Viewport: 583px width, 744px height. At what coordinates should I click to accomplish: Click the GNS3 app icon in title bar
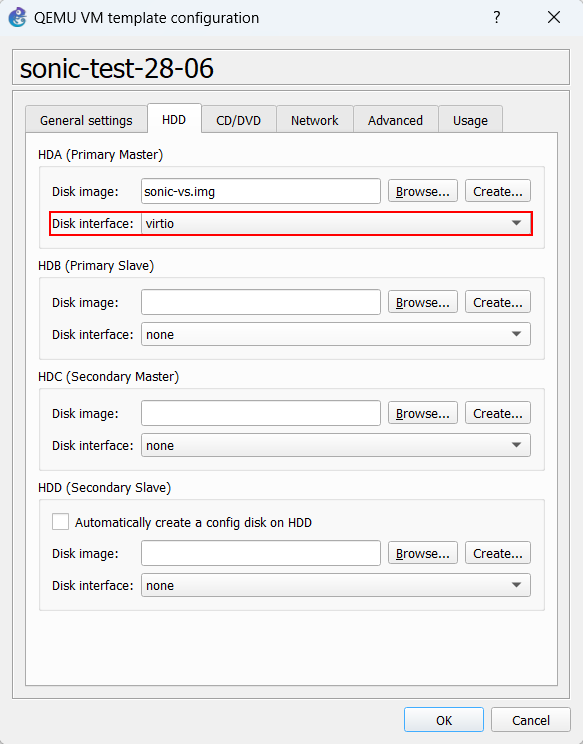(x=17, y=18)
